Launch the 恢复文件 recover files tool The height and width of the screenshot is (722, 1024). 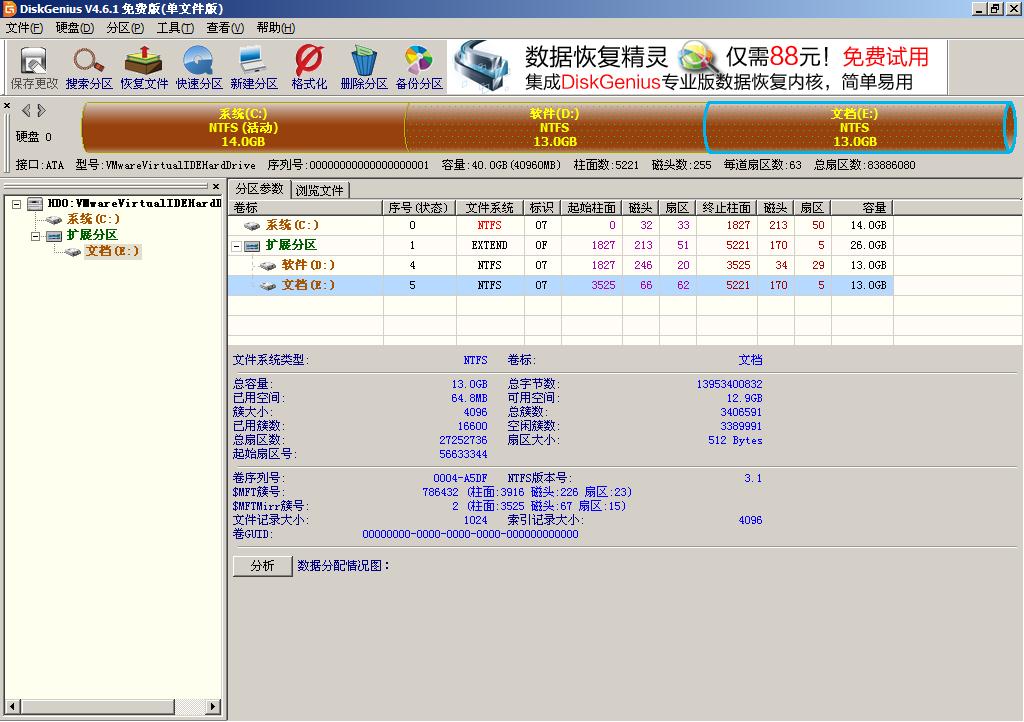tap(144, 68)
